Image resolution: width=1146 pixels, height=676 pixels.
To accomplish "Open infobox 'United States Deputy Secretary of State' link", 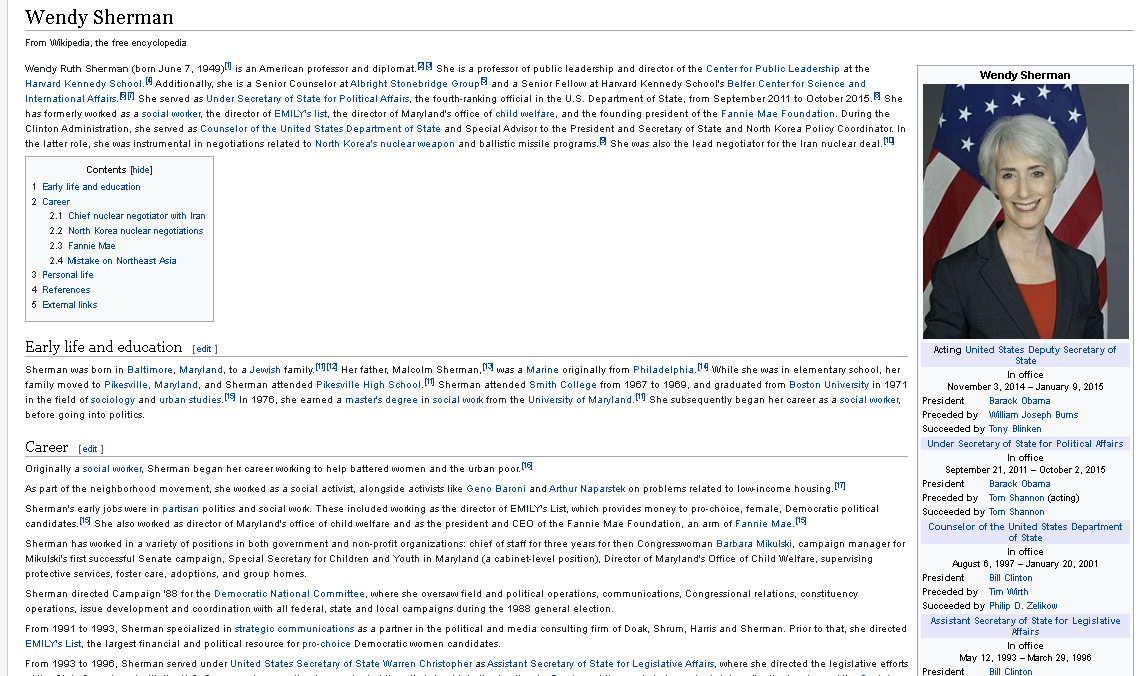I will [x=1040, y=355].
